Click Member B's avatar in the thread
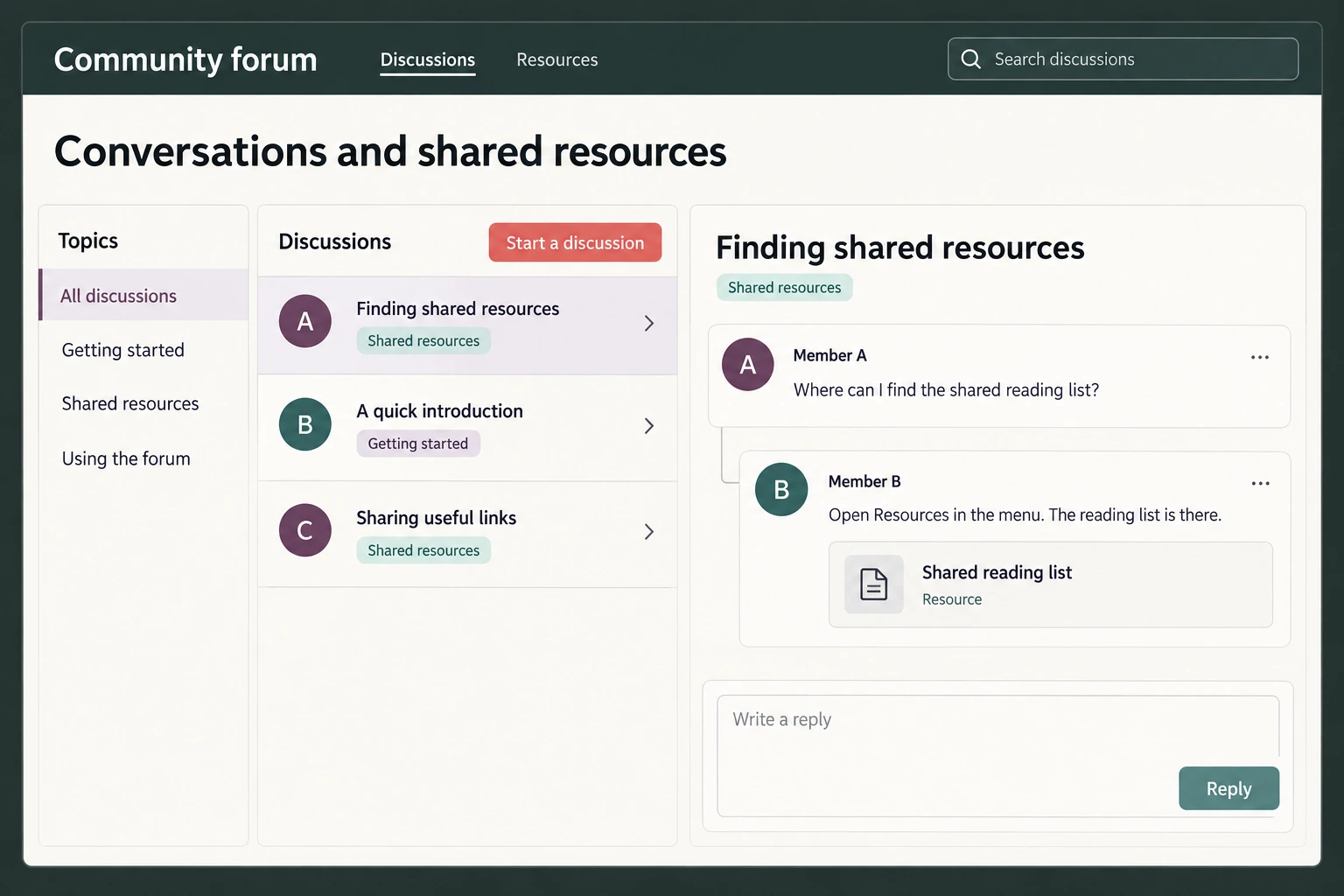The image size is (1344, 896). pos(781,489)
